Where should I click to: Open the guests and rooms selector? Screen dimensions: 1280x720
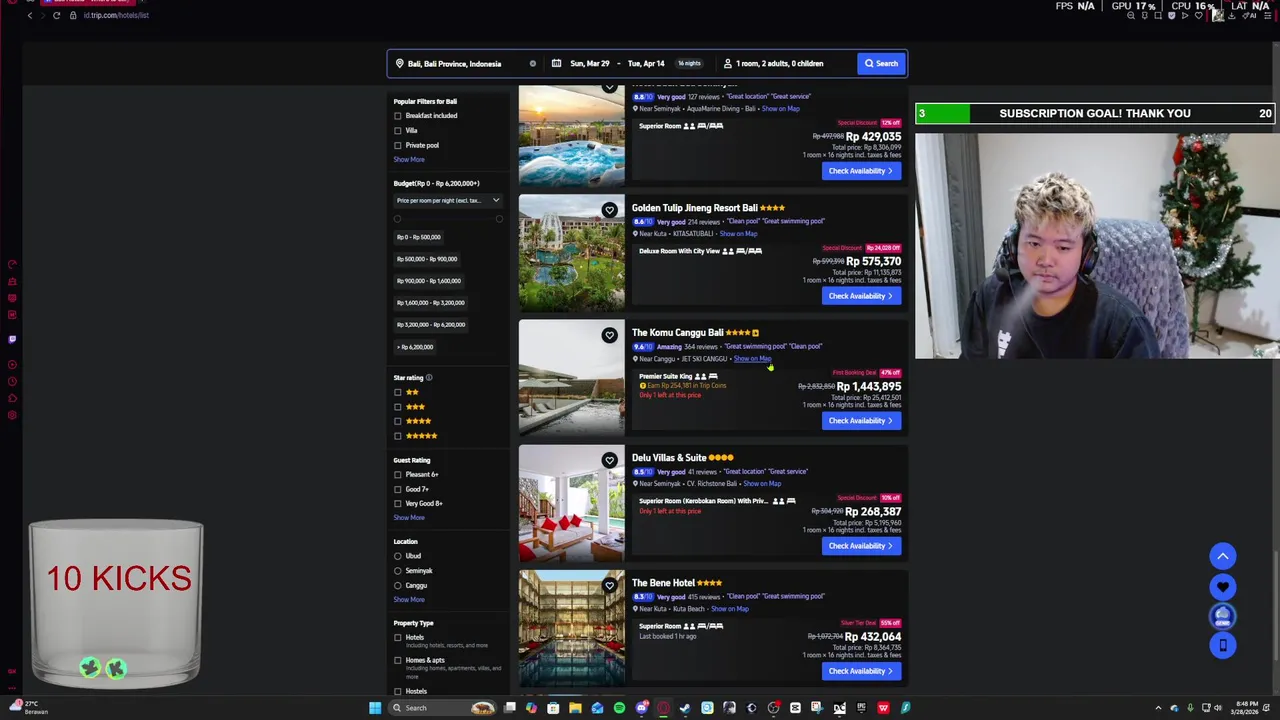click(x=780, y=63)
